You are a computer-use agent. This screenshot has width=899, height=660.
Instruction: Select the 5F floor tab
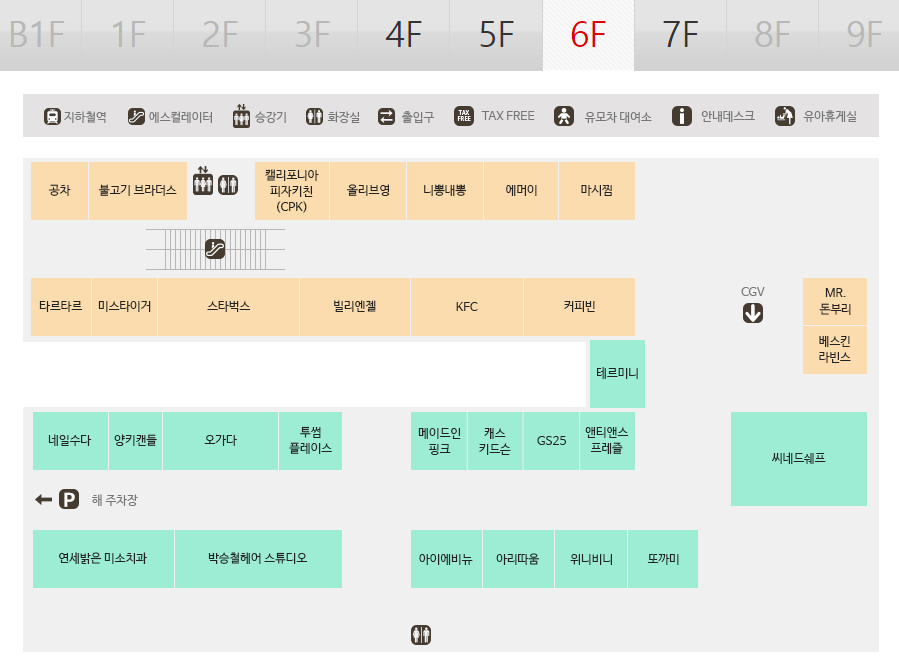(x=496, y=35)
